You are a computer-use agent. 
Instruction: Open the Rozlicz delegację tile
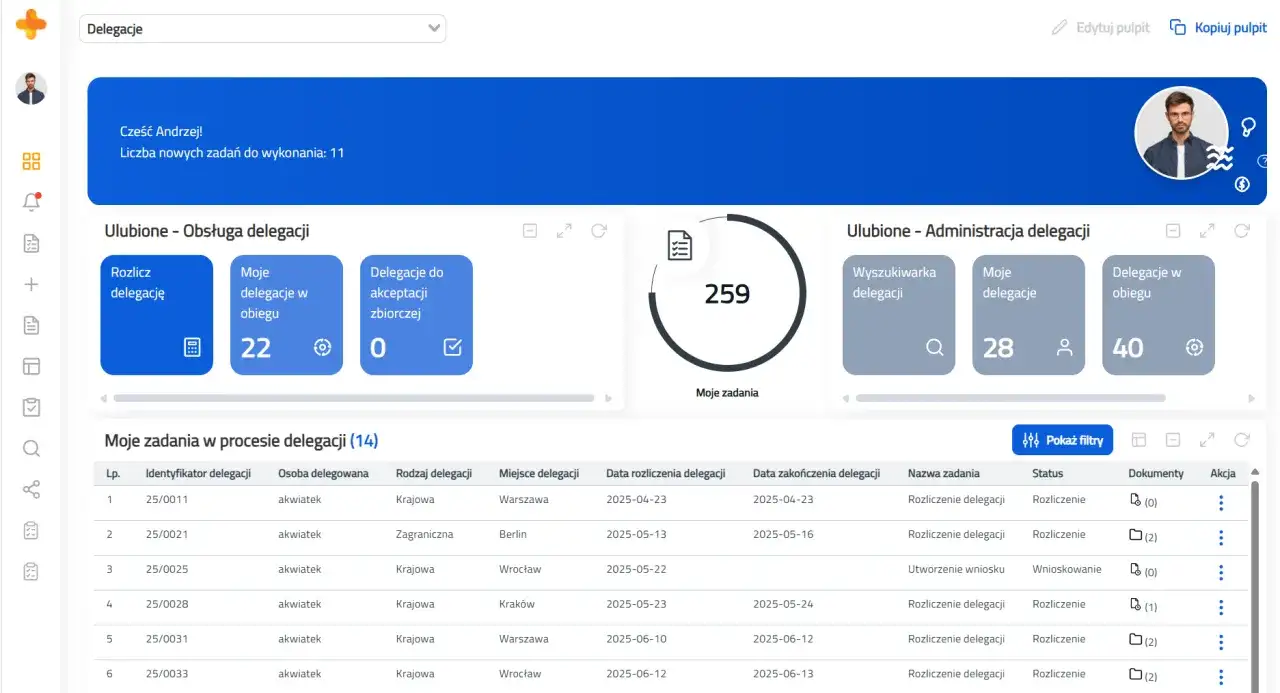pos(157,314)
